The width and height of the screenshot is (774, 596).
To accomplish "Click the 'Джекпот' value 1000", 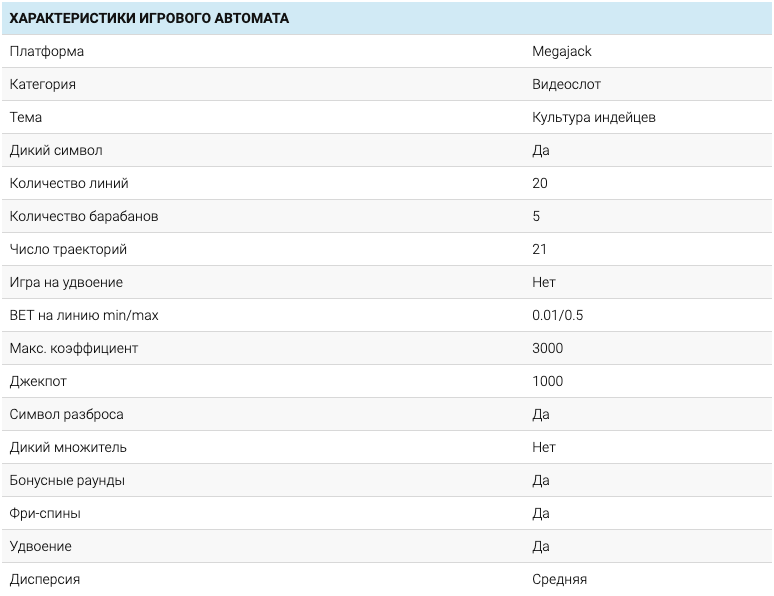I will click(548, 381).
